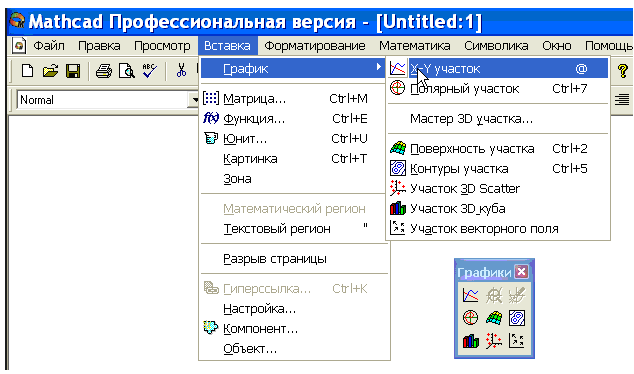
Task: Click Trace plot icon in Графики palette
Action: pyautogui.click(x=517, y=295)
